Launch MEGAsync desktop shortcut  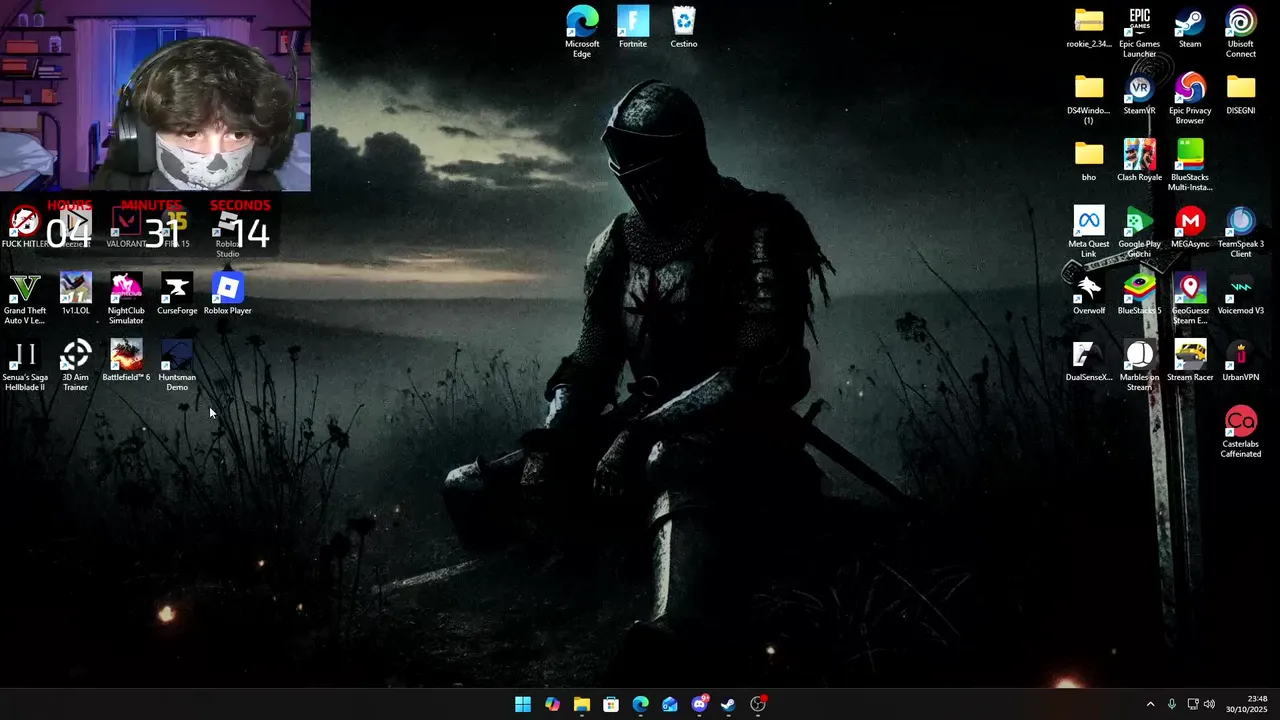[x=1190, y=227]
